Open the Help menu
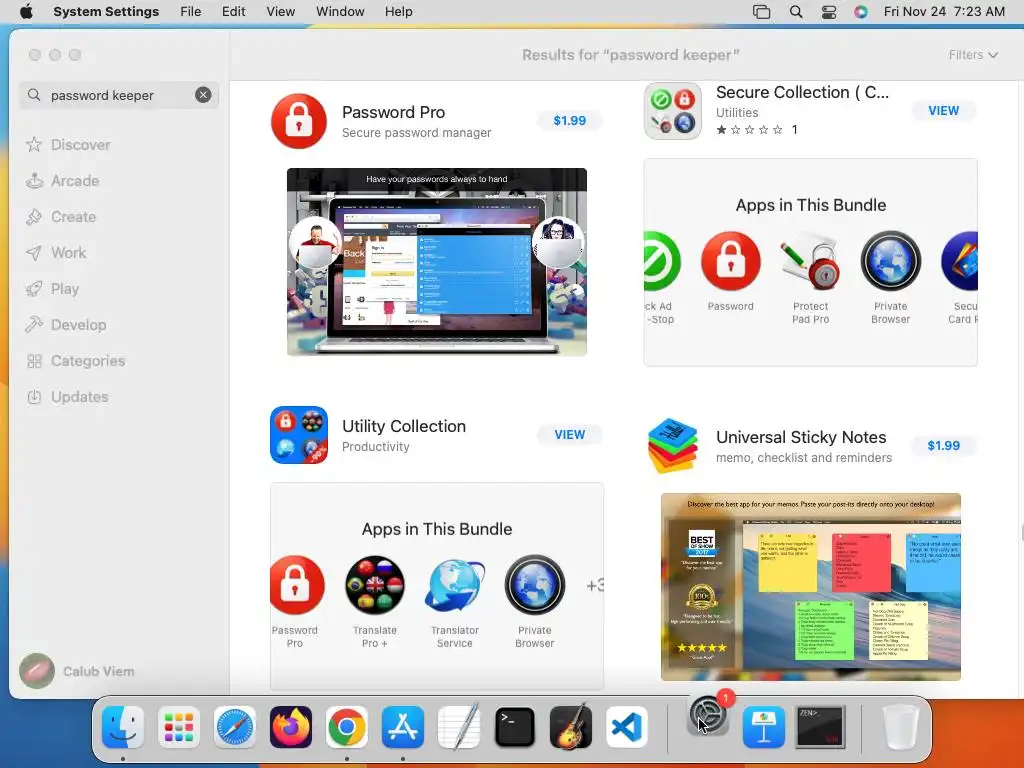The height and width of the screenshot is (768, 1024). coord(398,12)
